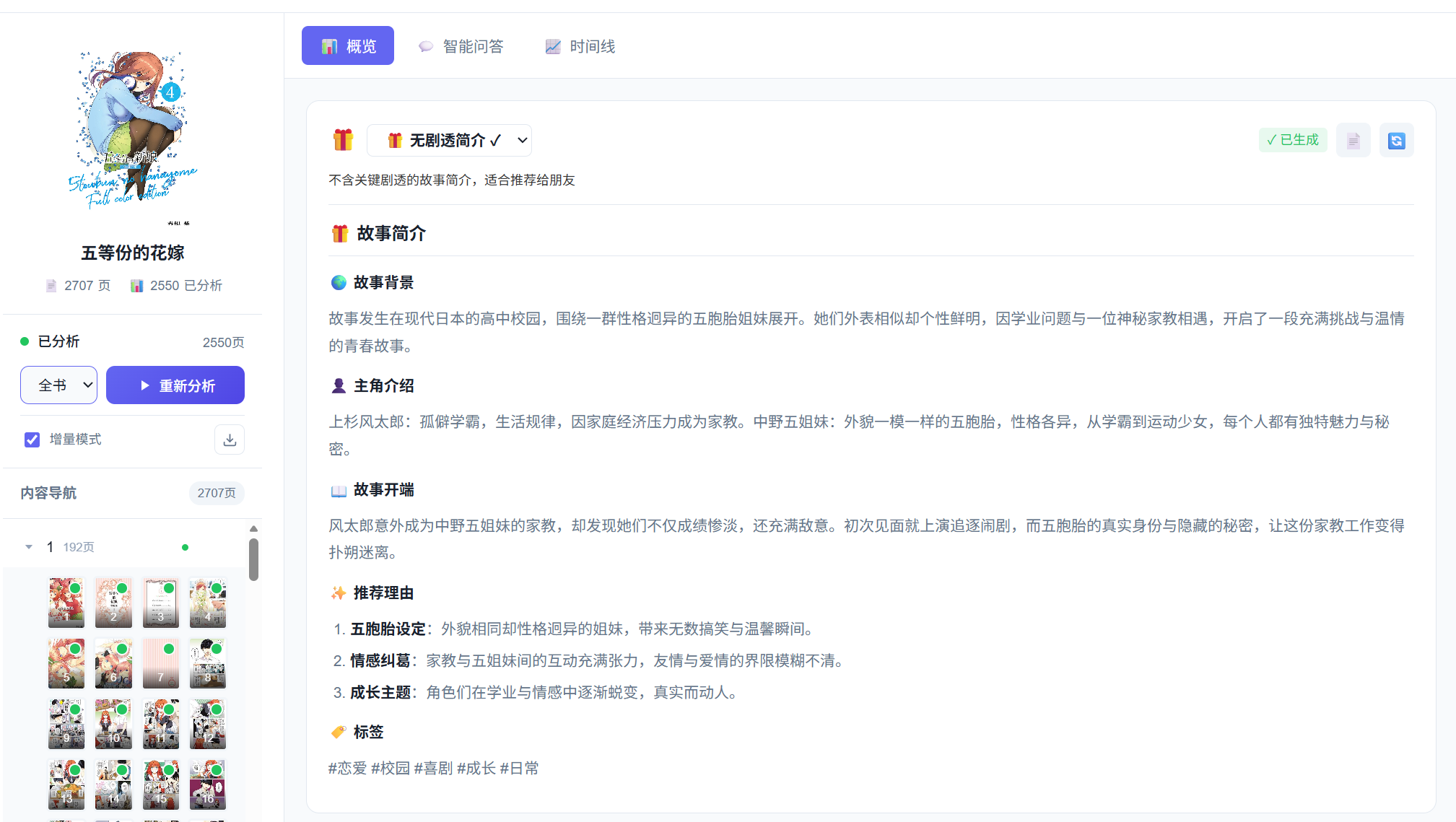Click the 2707页 content navigation badge
Screen dimensions: 1456x822
coord(217,493)
